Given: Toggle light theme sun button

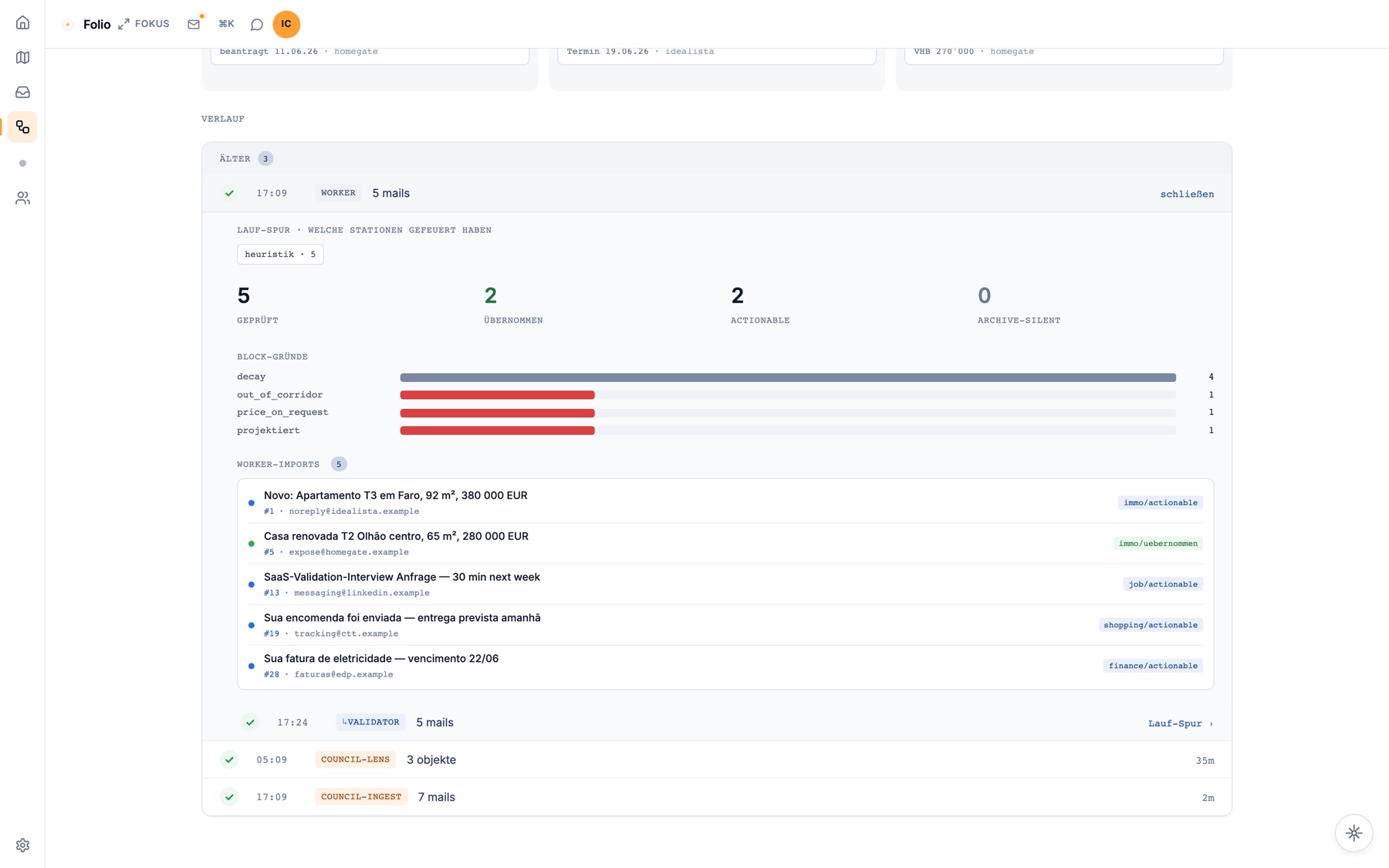Looking at the screenshot, I should click(1354, 833).
